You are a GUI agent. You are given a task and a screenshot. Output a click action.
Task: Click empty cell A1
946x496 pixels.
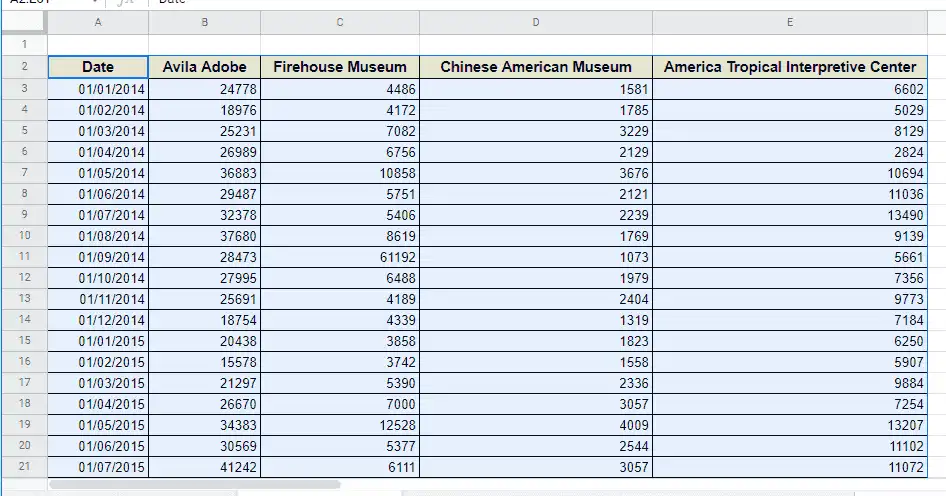[x=98, y=45]
